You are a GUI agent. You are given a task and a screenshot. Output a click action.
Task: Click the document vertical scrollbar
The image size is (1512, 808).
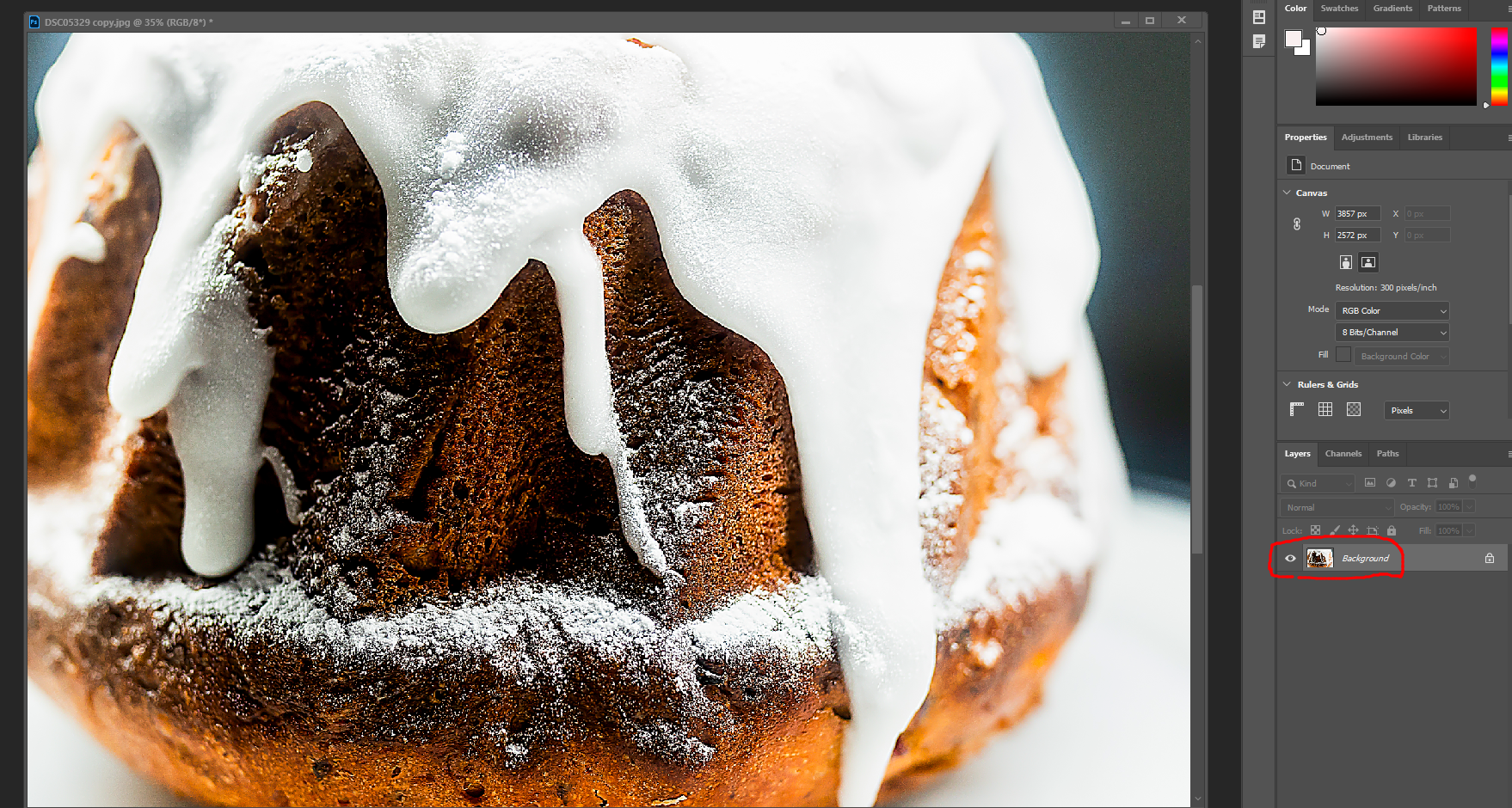click(1197, 419)
